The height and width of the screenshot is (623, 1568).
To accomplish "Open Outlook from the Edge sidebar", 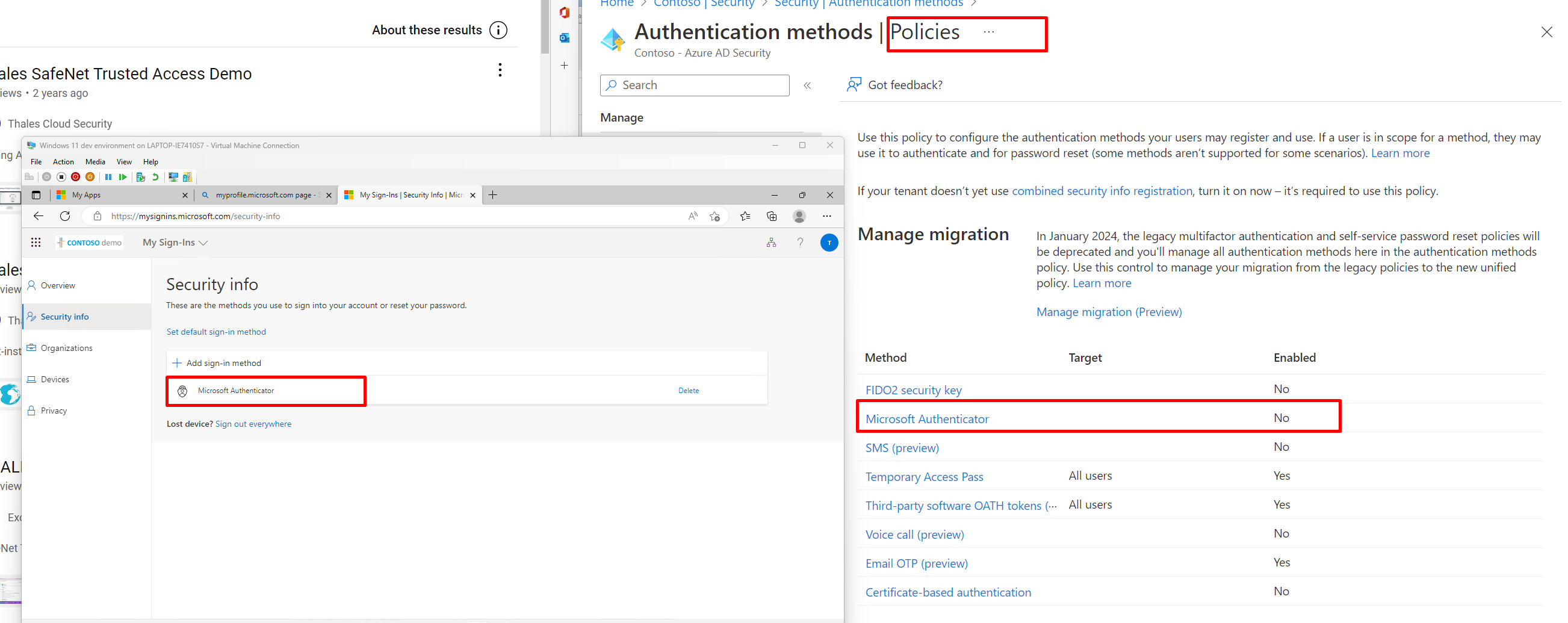I will (x=563, y=37).
